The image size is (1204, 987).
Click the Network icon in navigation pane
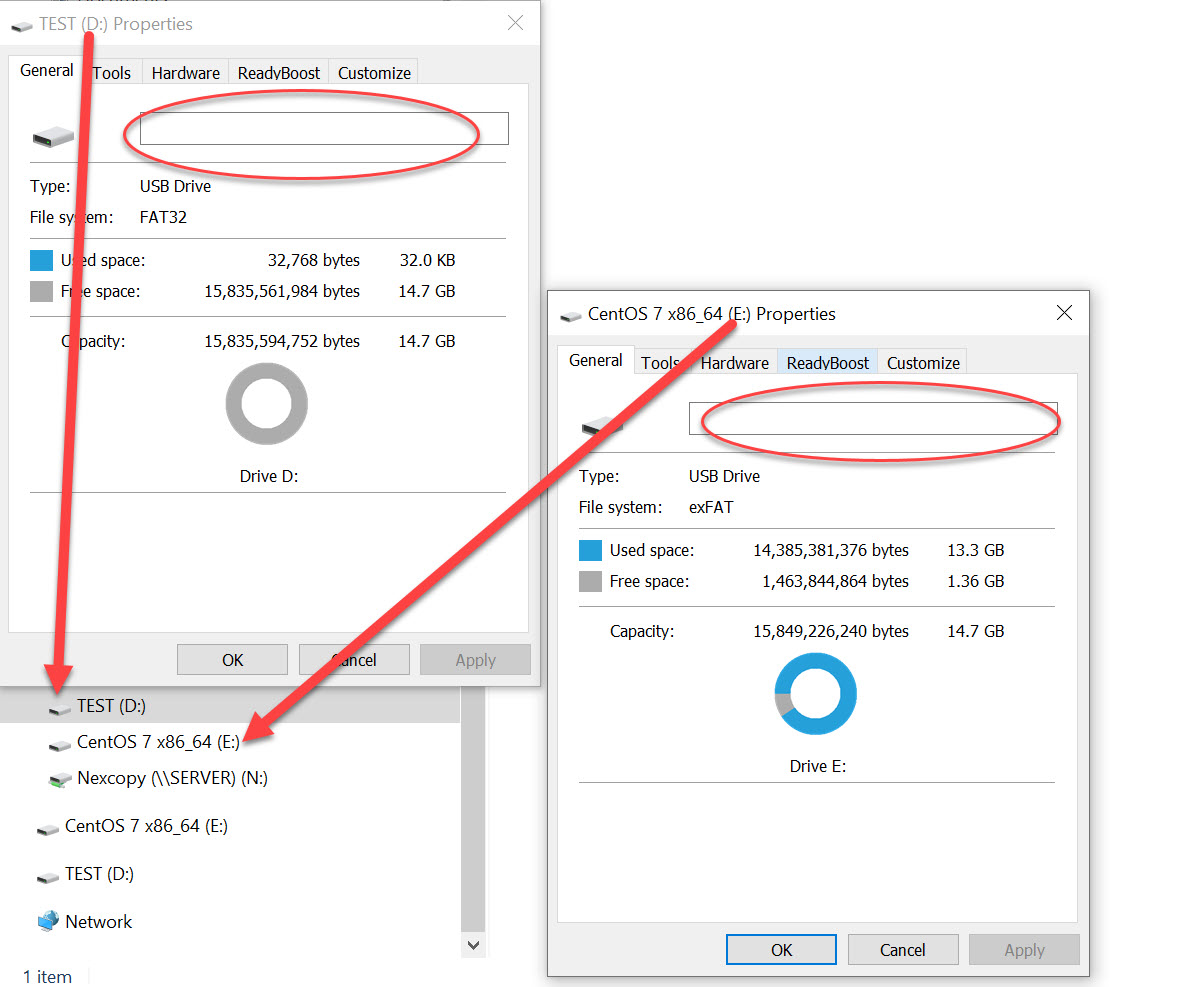[48, 921]
